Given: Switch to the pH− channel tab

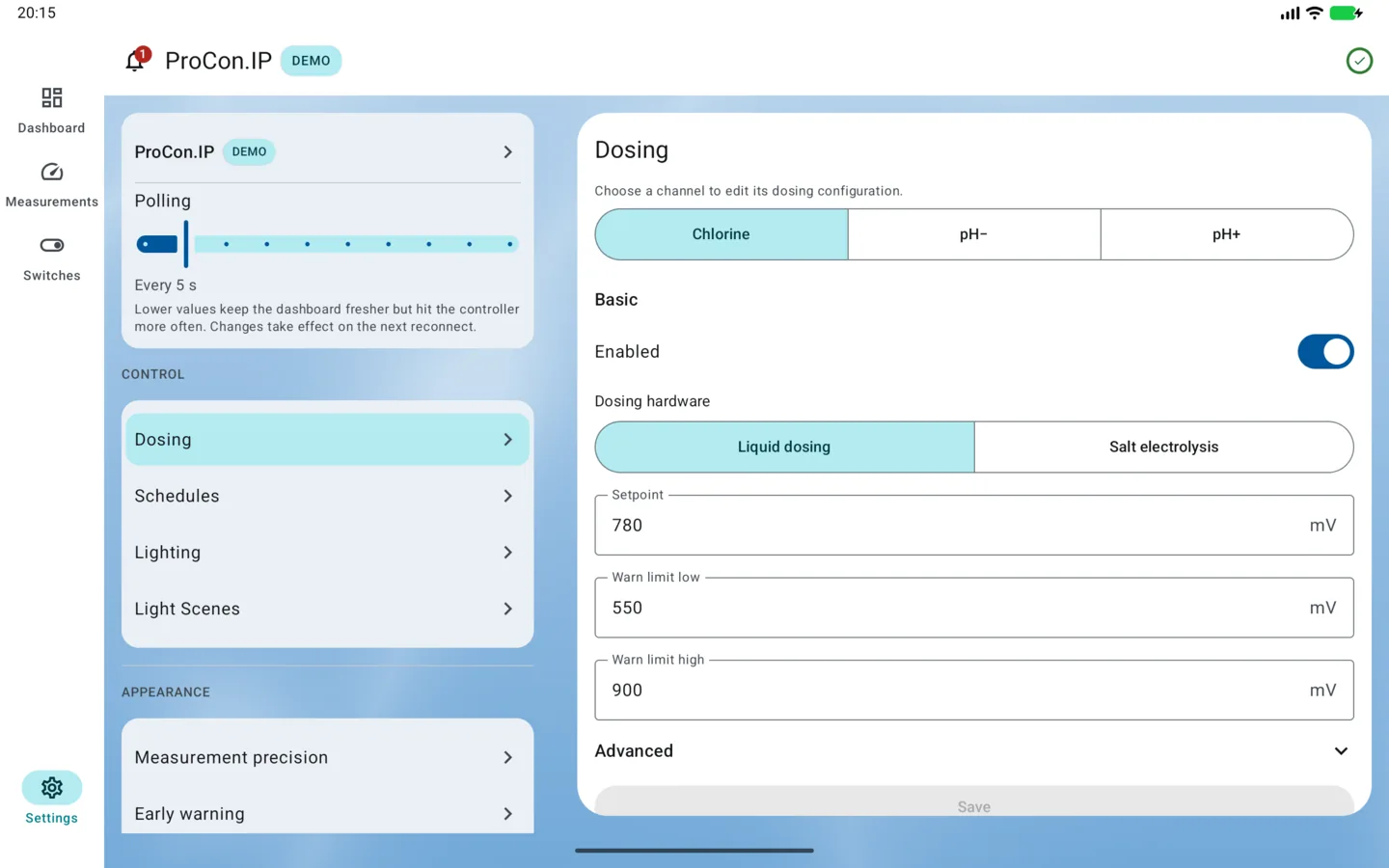Looking at the screenshot, I should point(974,234).
